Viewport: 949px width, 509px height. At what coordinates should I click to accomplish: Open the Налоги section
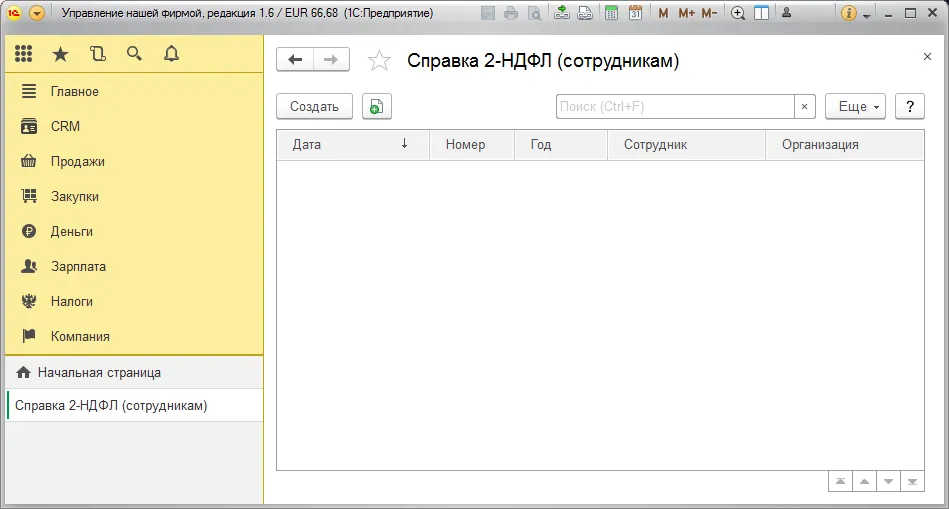coord(72,302)
